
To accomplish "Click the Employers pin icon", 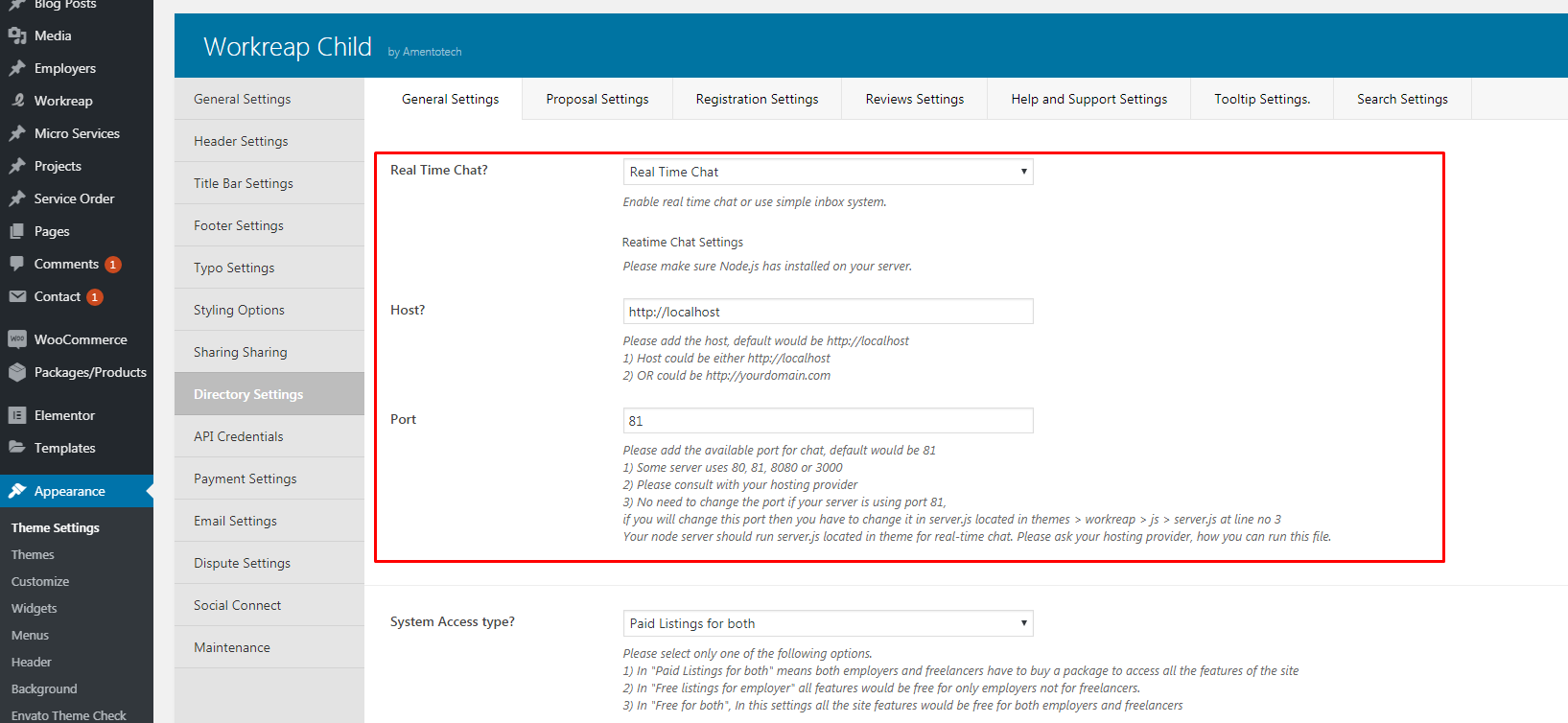I will point(17,68).
